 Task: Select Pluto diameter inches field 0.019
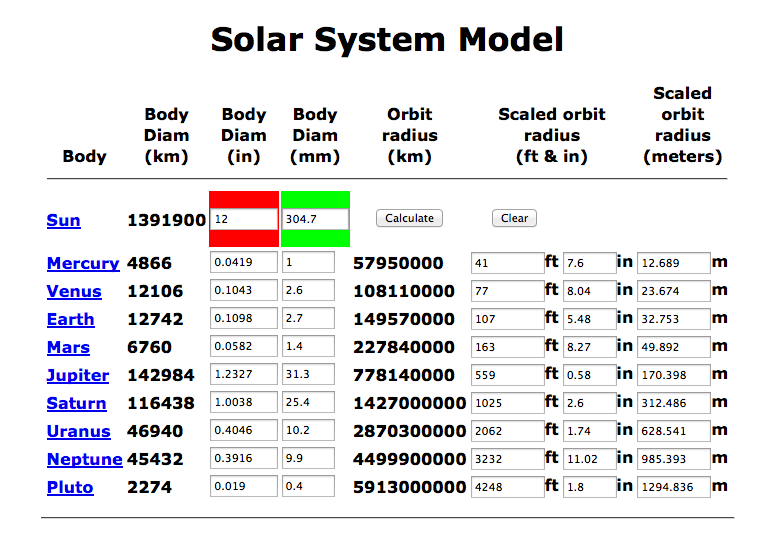pos(244,486)
